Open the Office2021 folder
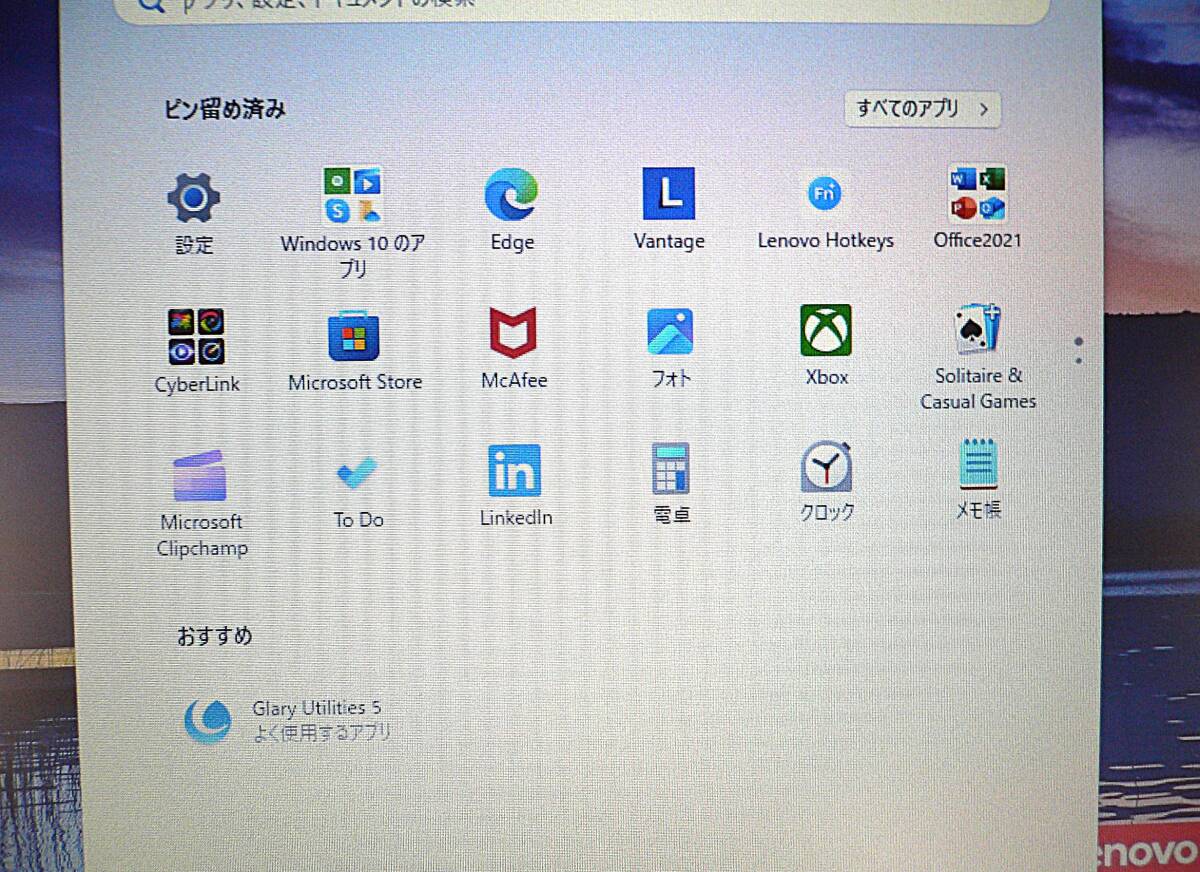 (977, 208)
